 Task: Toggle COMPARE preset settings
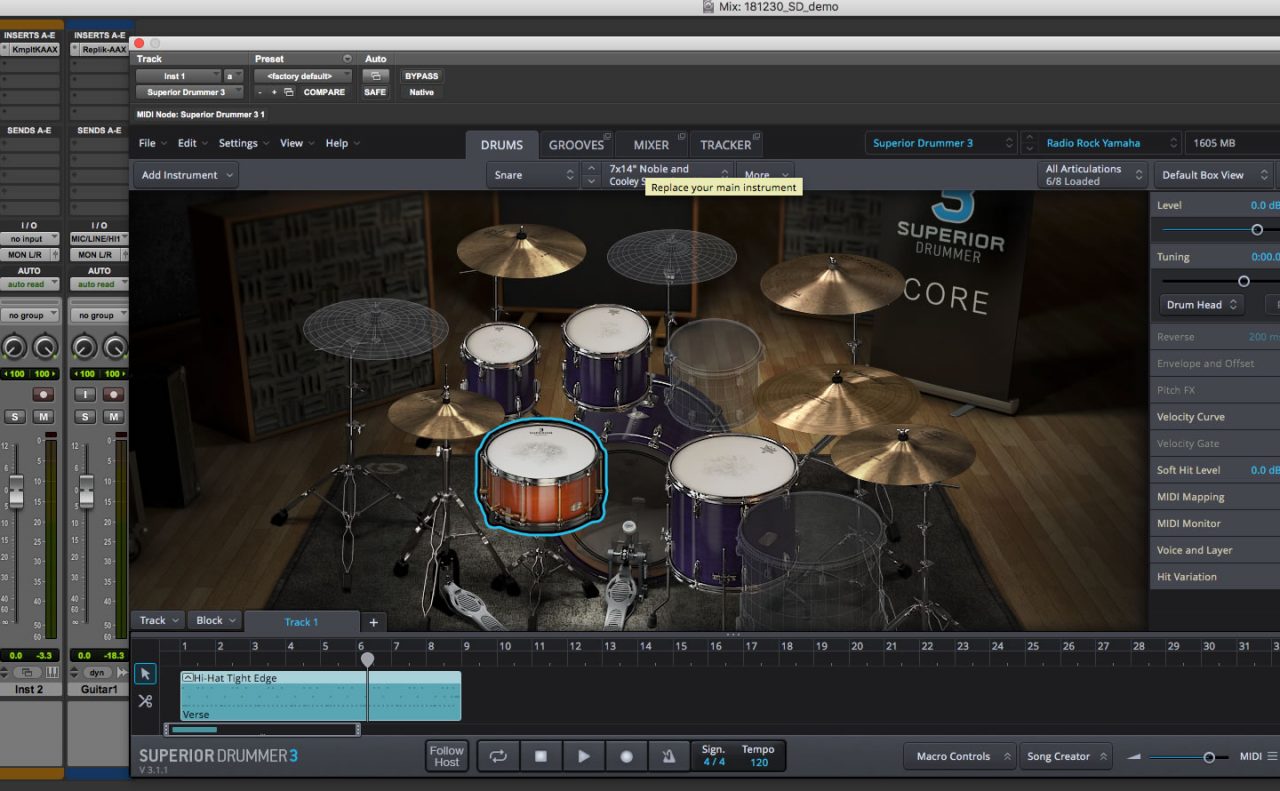pyautogui.click(x=324, y=92)
